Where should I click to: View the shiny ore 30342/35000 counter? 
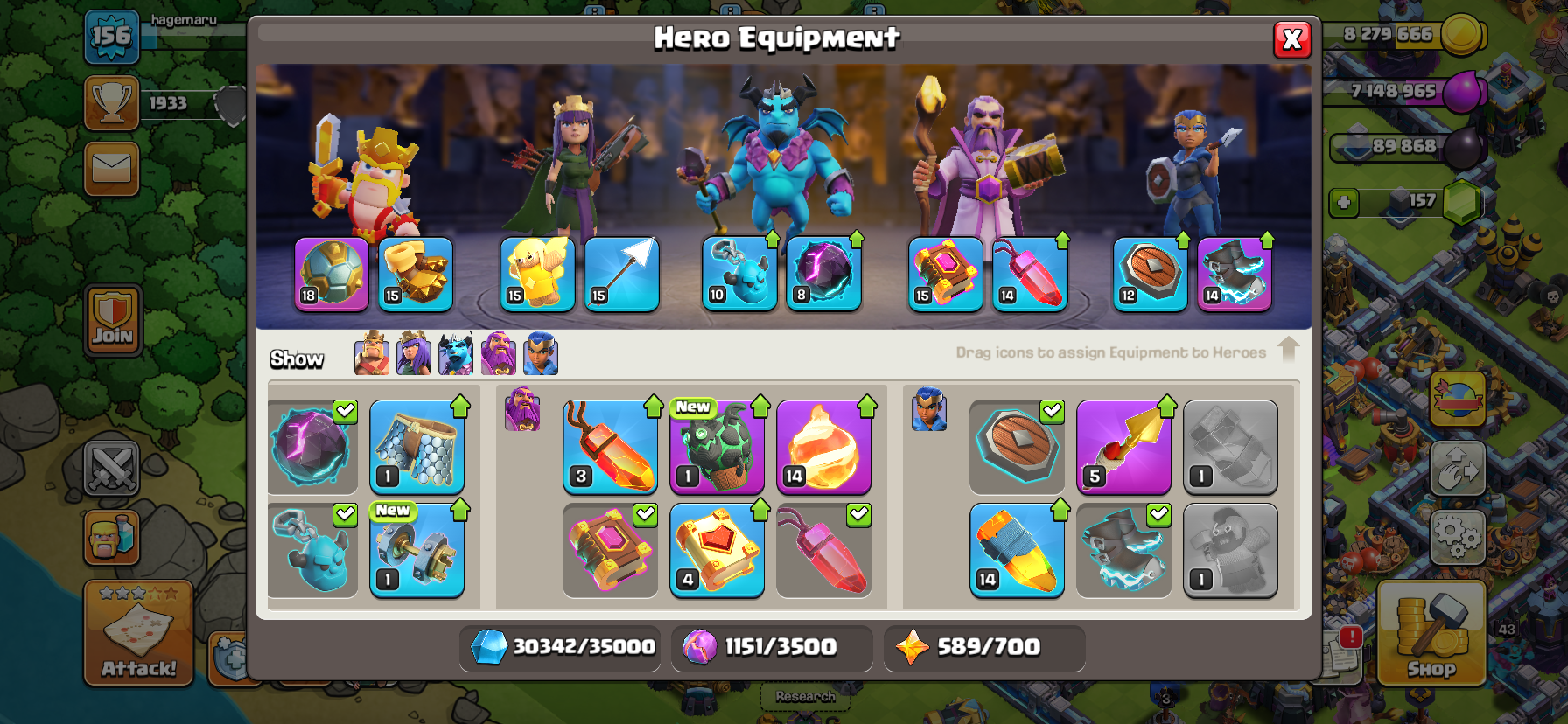click(x=560, y=647)
